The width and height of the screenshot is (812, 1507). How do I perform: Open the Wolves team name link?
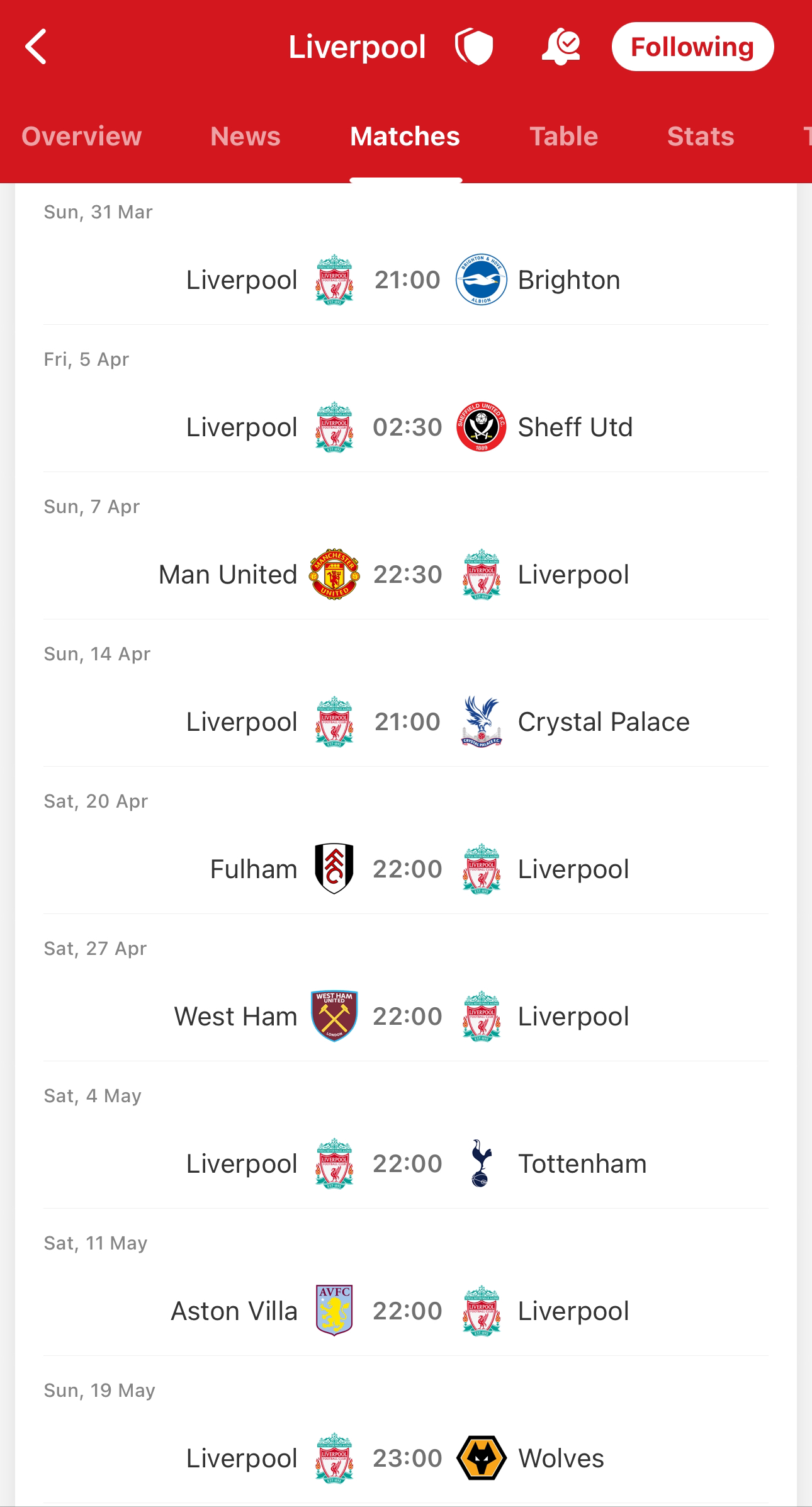[x=561, y=1458]
